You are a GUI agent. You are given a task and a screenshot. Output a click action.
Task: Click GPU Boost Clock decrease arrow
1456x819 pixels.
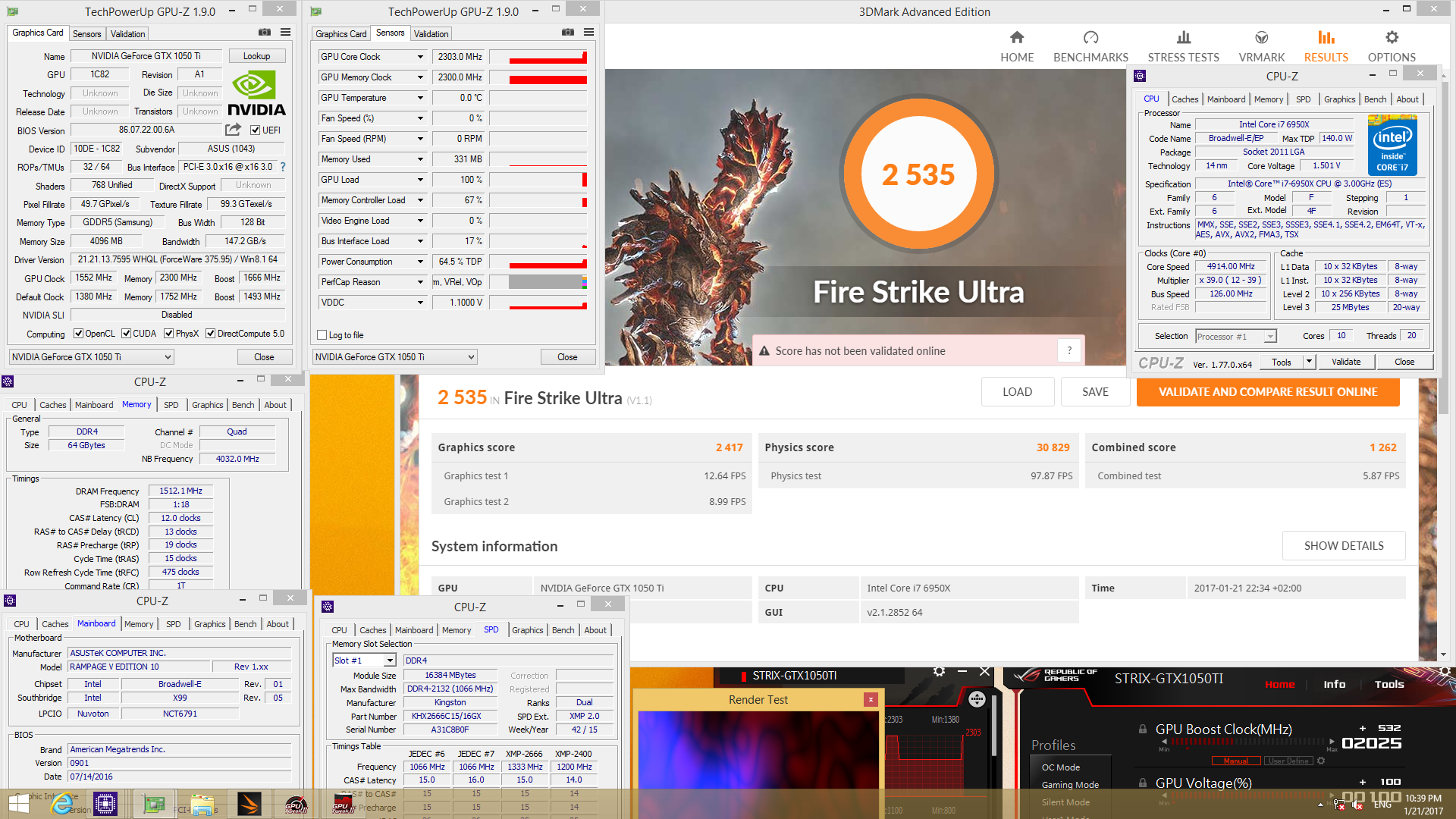[1165, 742]
